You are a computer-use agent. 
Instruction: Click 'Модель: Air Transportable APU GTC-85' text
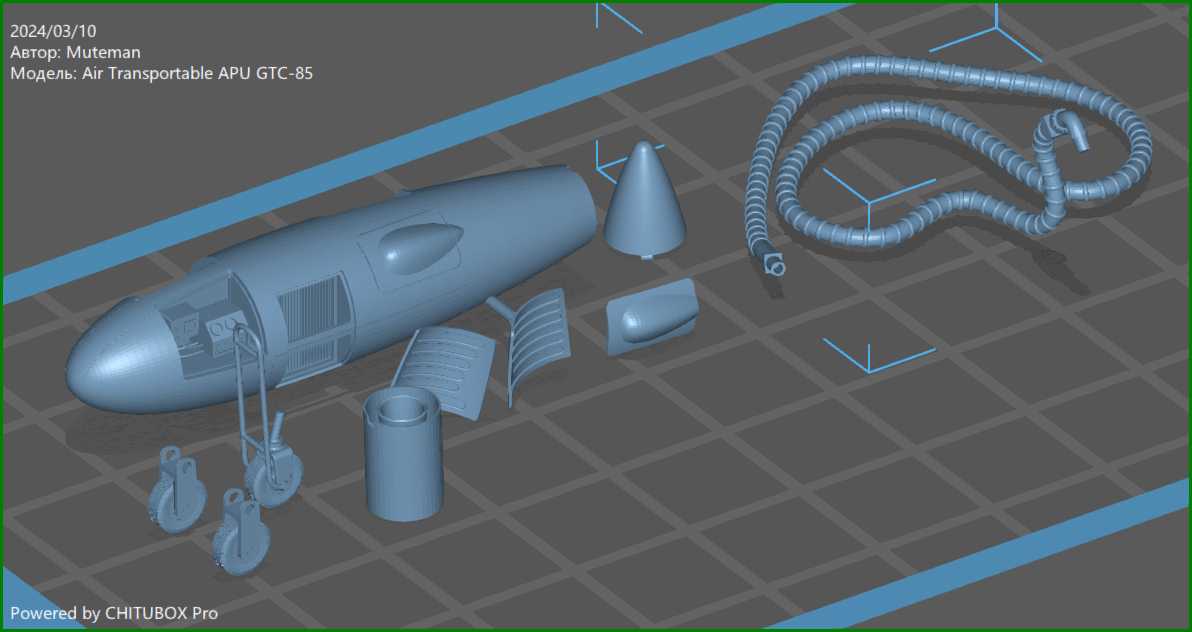[161, 74]
